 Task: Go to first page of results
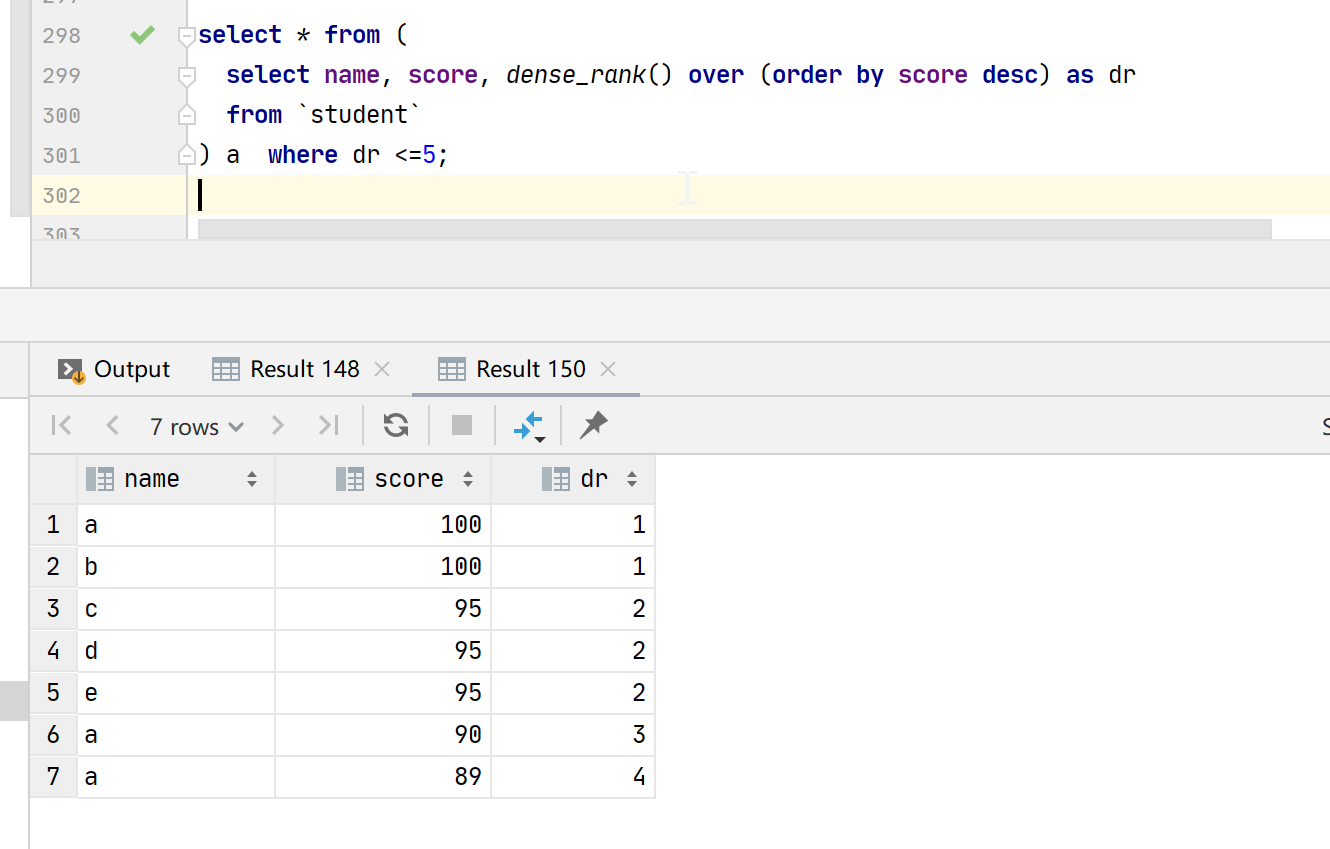61,426
